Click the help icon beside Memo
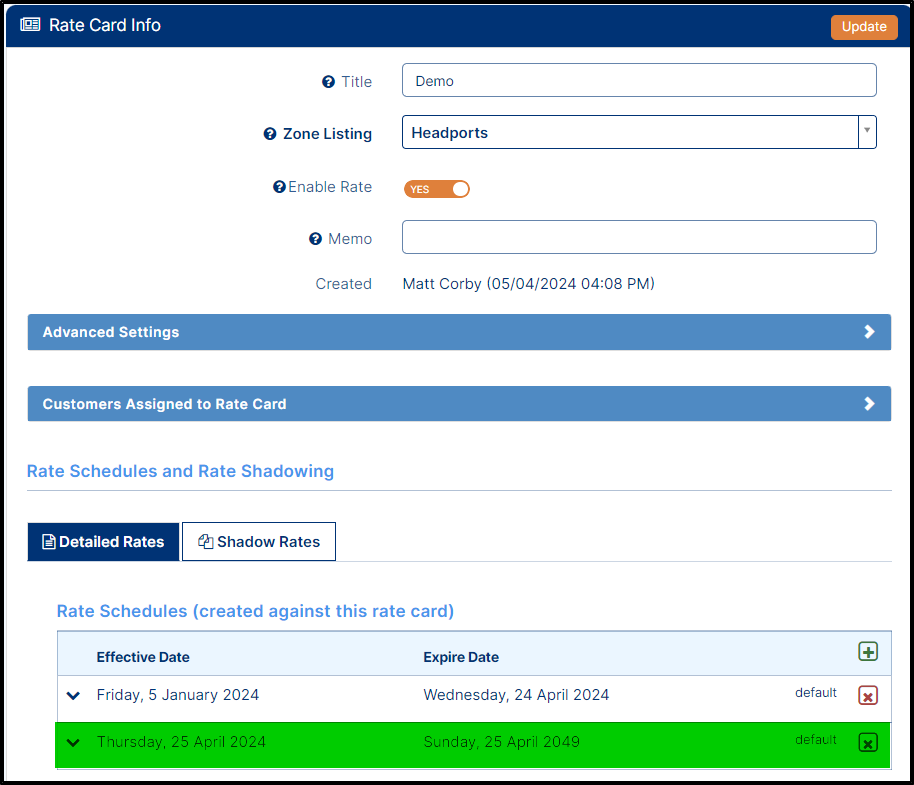The image size is (914, 785). pos(315,239)
